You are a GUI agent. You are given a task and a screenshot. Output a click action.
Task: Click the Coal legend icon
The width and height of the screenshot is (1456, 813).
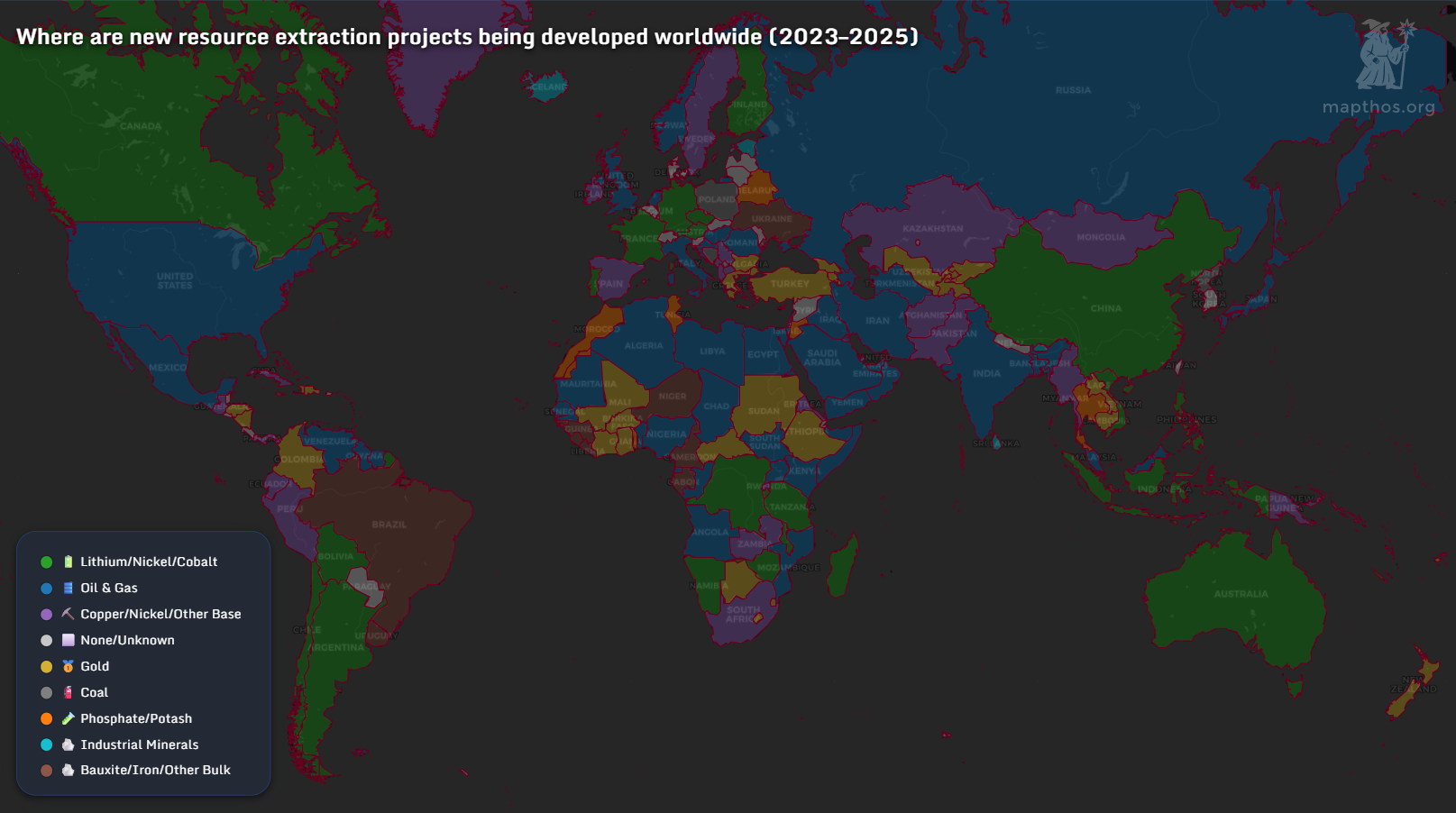[68, 692]
